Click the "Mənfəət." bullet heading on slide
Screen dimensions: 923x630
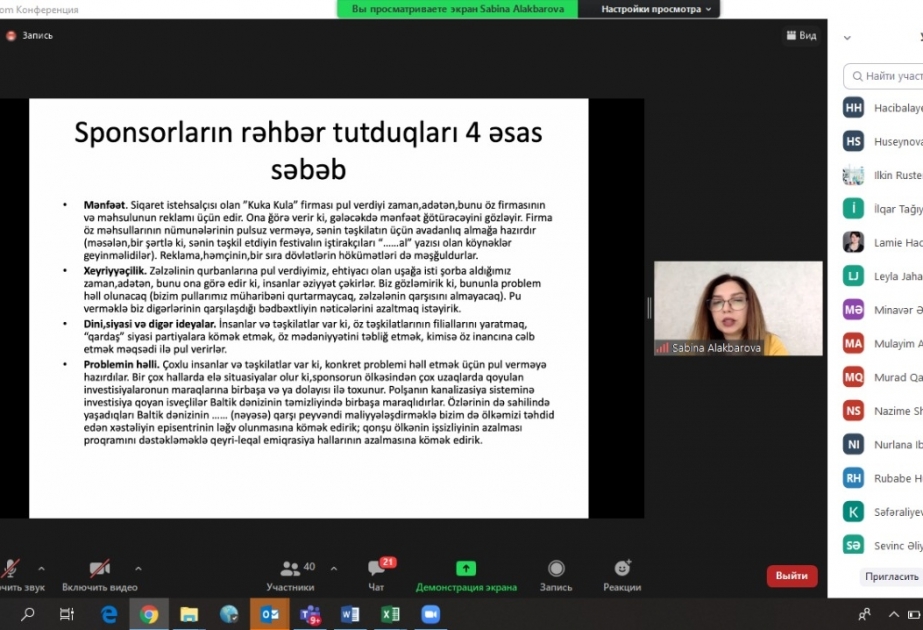pyautogui.click(x=105, y=205)
